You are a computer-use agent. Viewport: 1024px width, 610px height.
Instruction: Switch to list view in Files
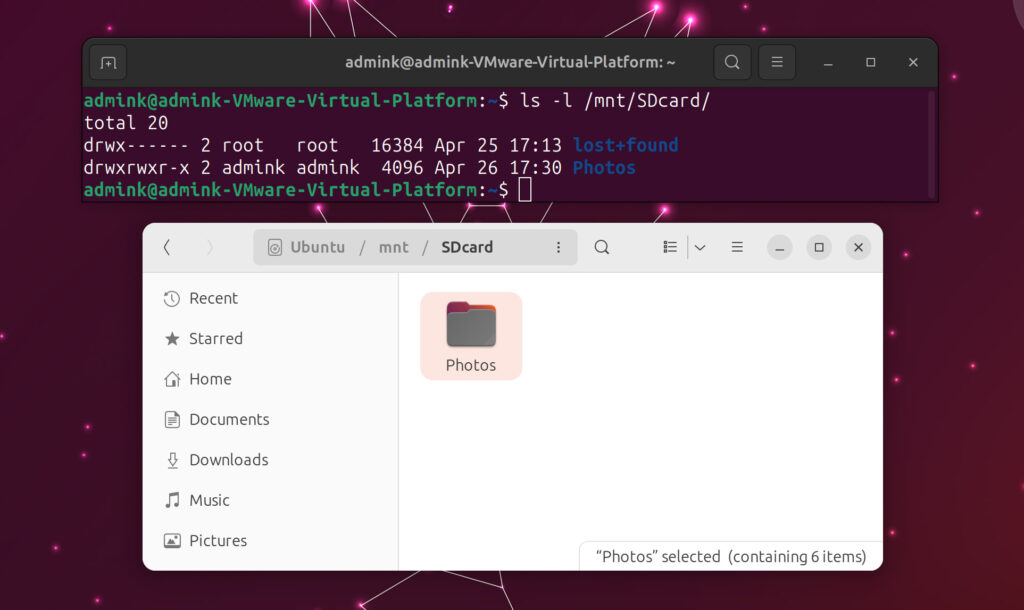click(x=669, y=247)
